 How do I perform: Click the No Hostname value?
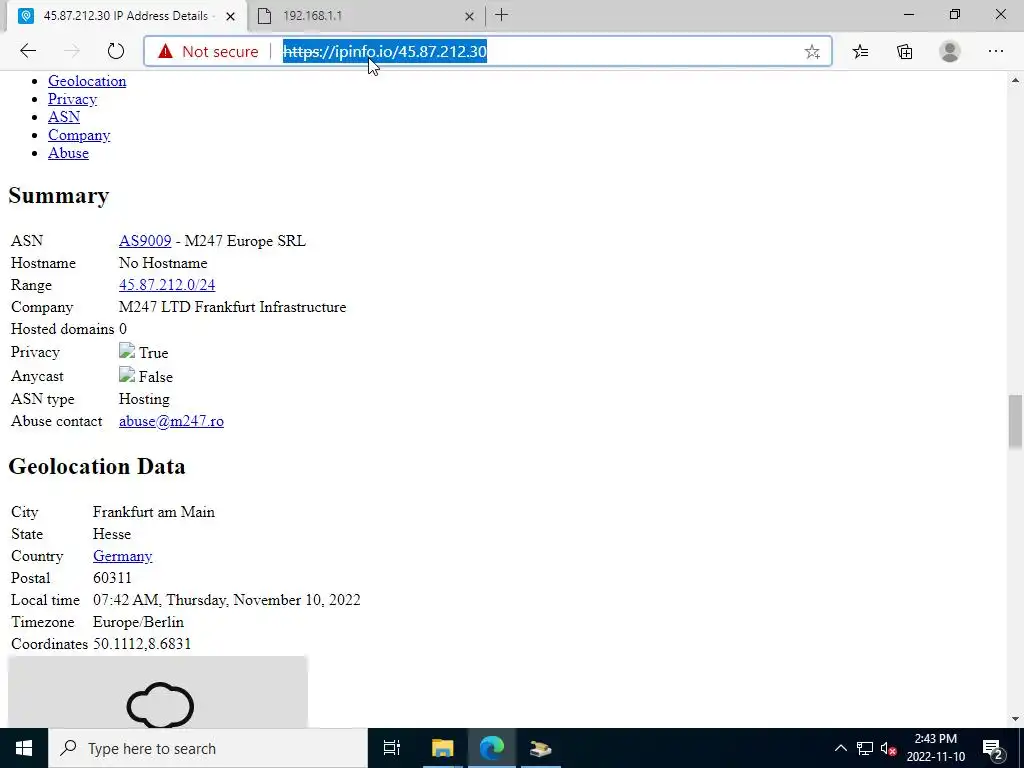point(163,263)
